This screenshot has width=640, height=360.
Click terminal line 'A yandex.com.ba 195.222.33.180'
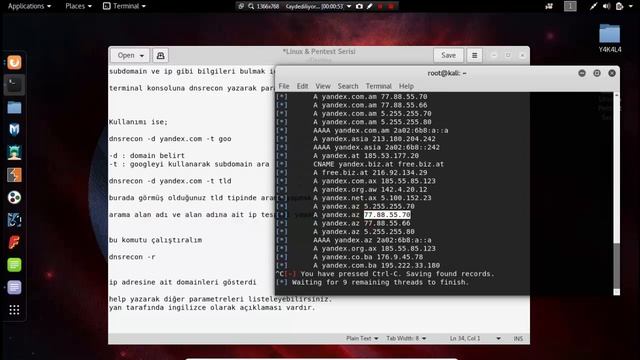pyautogui.click(x=376, y=265)
